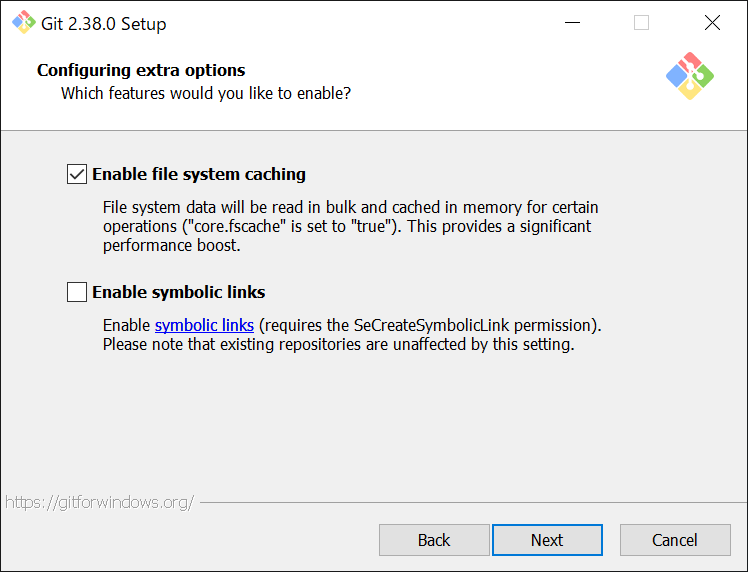748x572 pixels.
Task: Proceed by clicking the Next button
Action: coord(547,540)
